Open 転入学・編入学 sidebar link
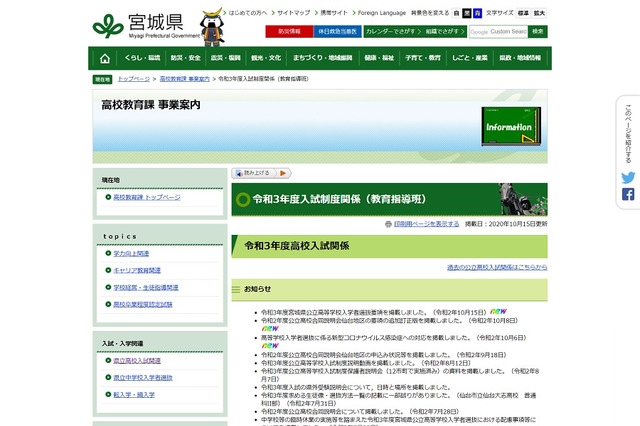 134,395
